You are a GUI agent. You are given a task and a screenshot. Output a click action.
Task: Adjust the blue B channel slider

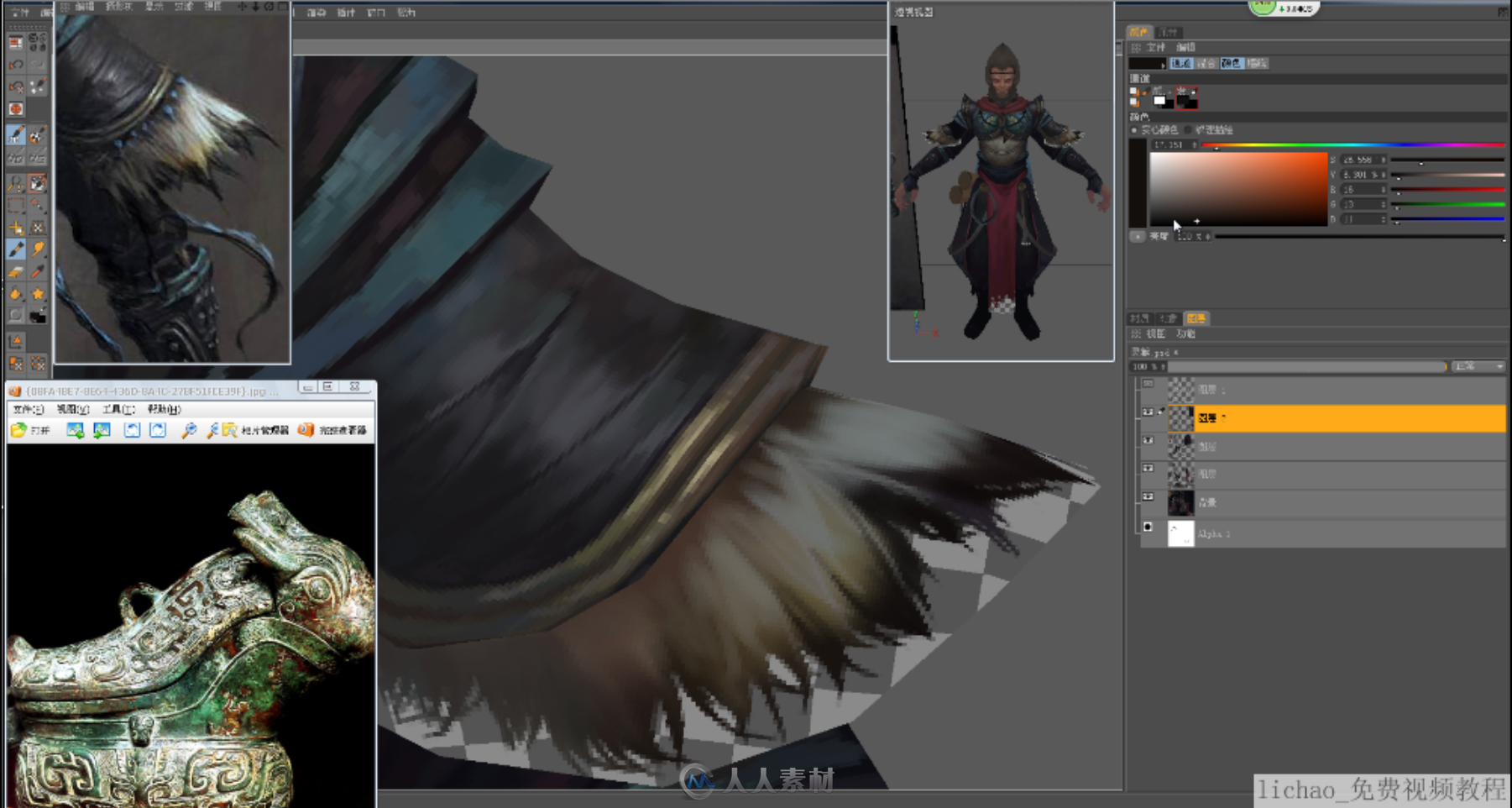point(1447,219)
